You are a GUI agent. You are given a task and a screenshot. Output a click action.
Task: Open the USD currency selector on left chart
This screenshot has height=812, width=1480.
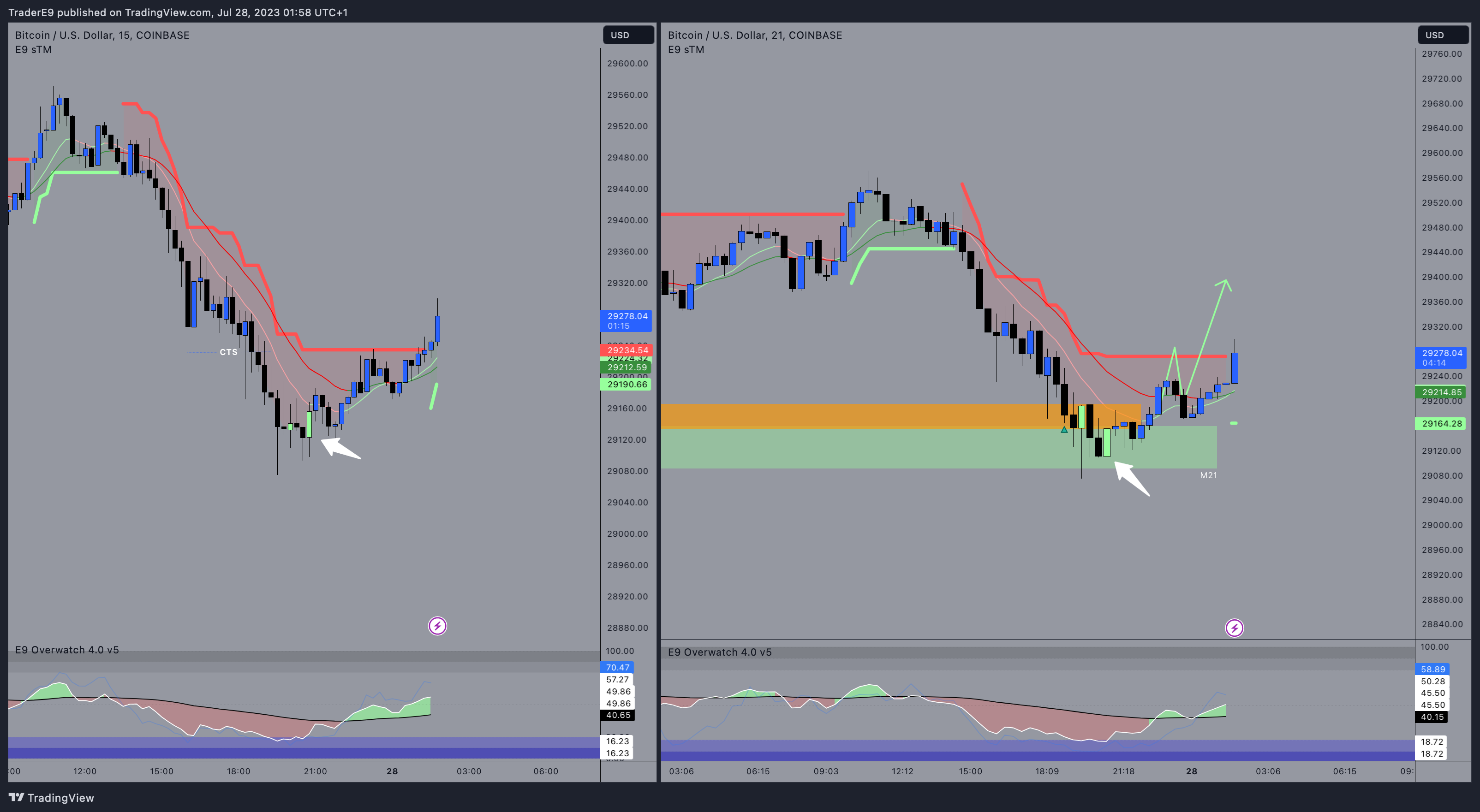tap(628, 35)
